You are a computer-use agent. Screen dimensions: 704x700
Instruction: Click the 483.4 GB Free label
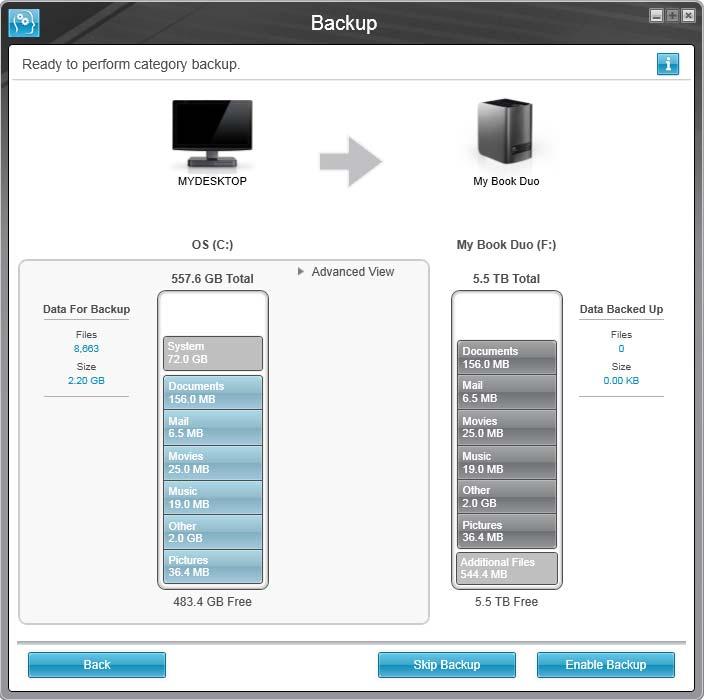coord(212,602)
